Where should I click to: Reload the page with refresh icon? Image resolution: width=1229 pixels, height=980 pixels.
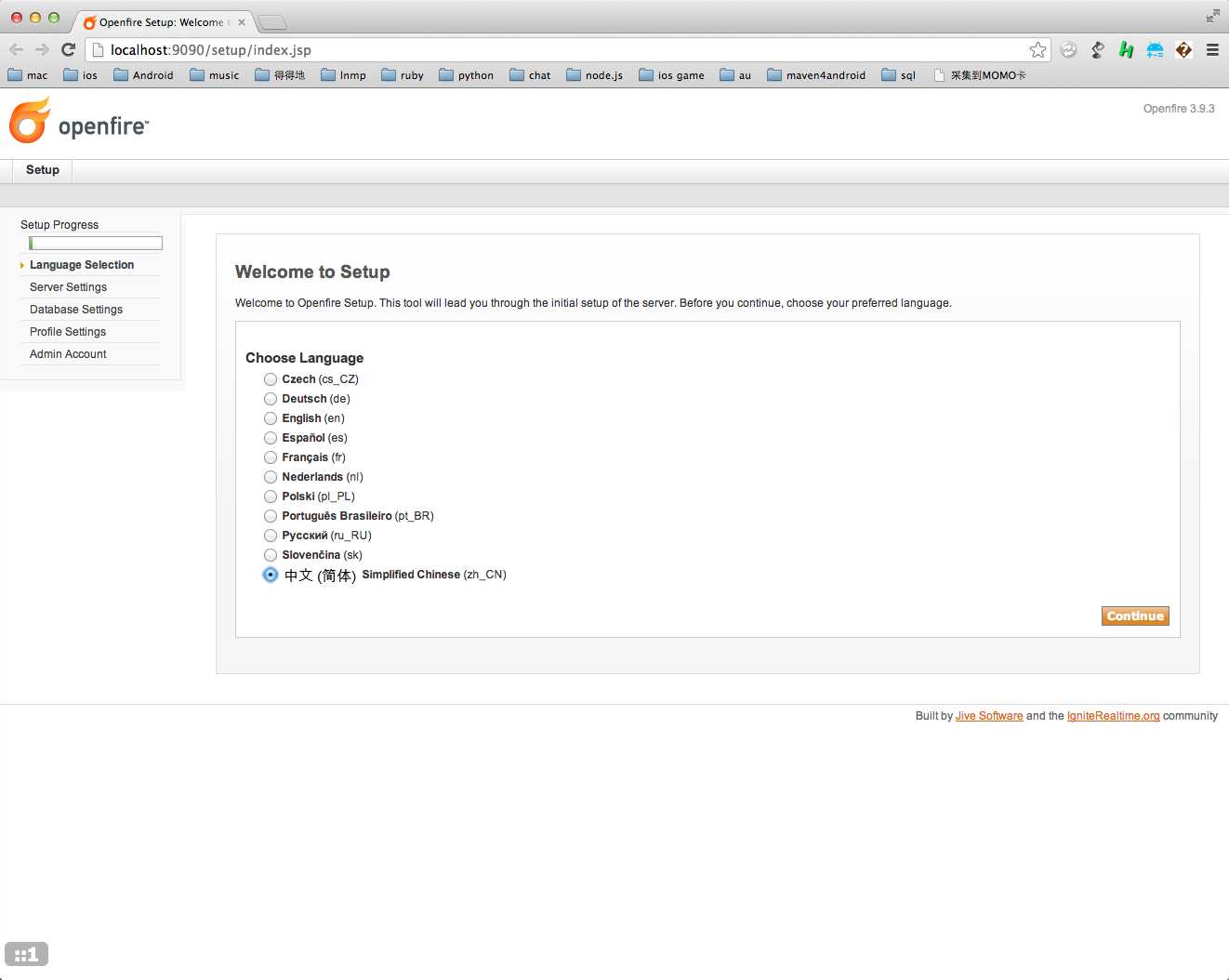pos(68,50)
